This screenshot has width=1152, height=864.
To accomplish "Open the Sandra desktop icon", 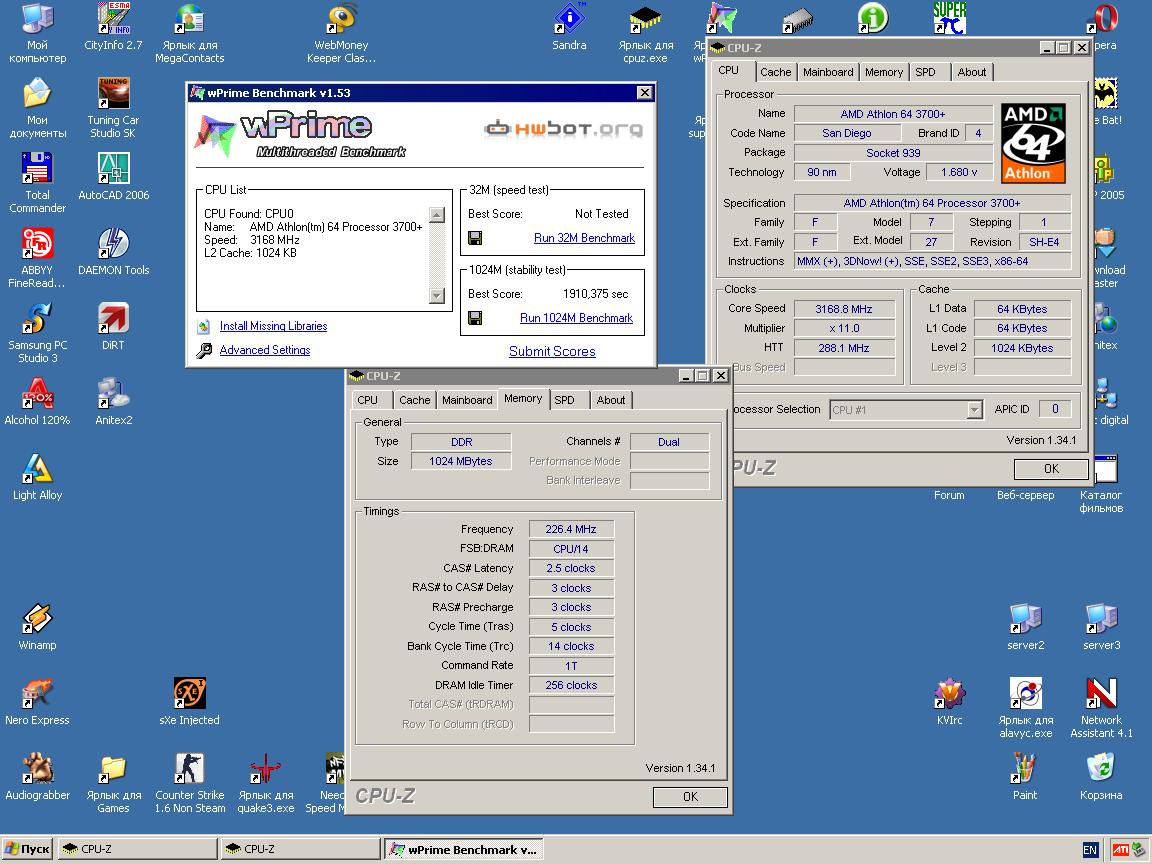I will click(569, 21).
